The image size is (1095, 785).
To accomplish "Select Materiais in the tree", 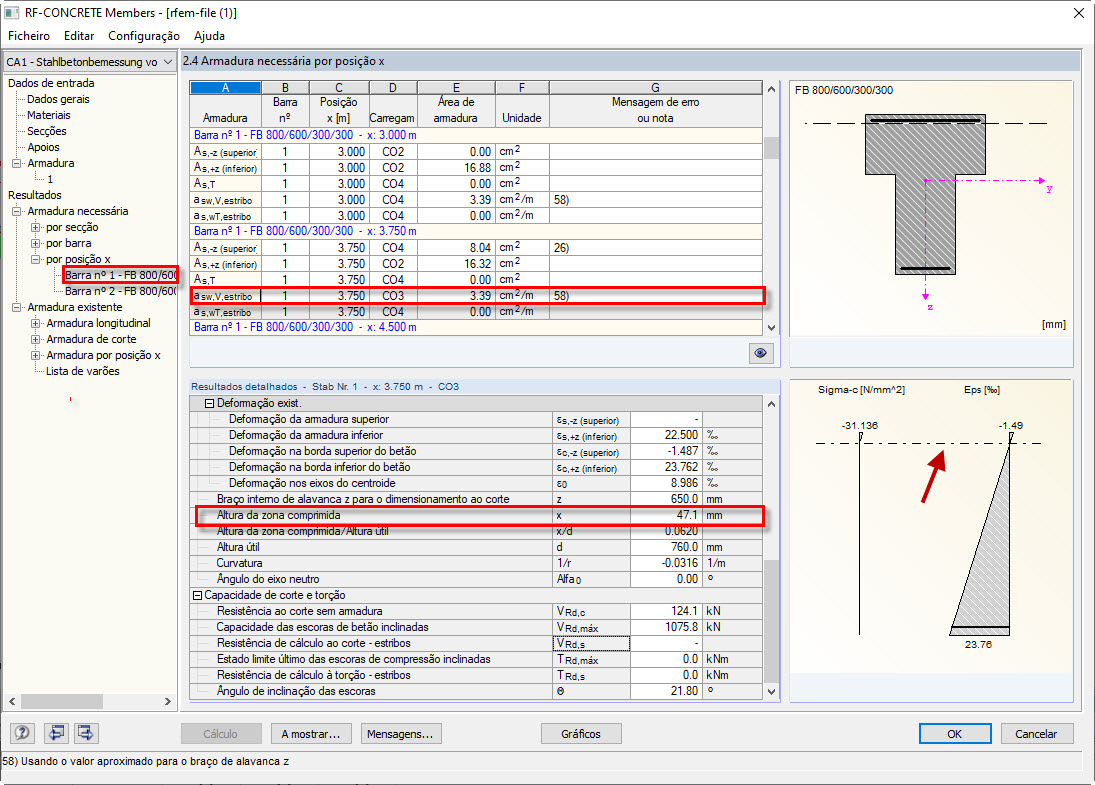I will click(x=48, y=115).
